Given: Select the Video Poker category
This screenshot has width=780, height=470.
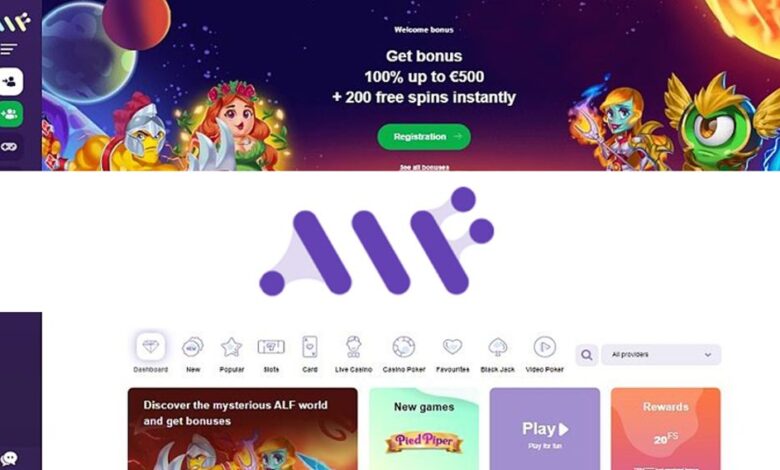Looking at the screenshot, I should (545, 354).
